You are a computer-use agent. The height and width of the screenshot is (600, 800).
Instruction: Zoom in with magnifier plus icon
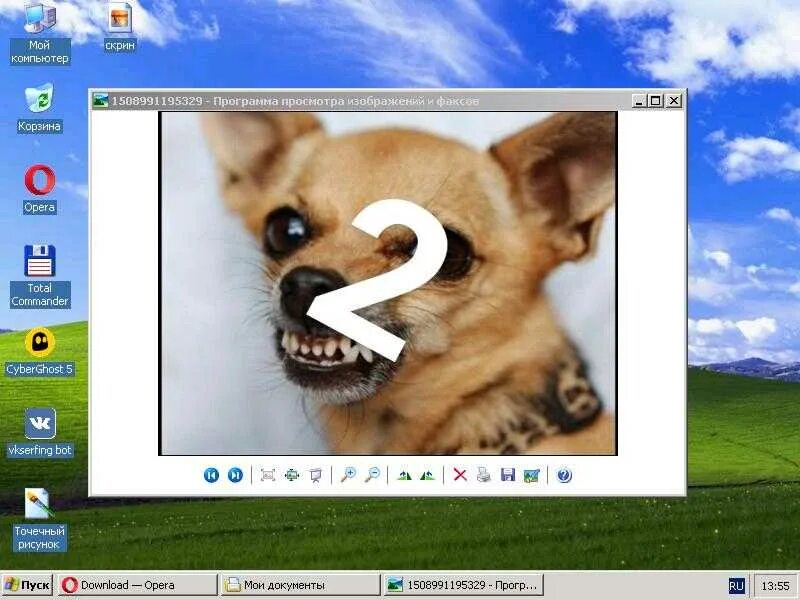pos(348,475)
